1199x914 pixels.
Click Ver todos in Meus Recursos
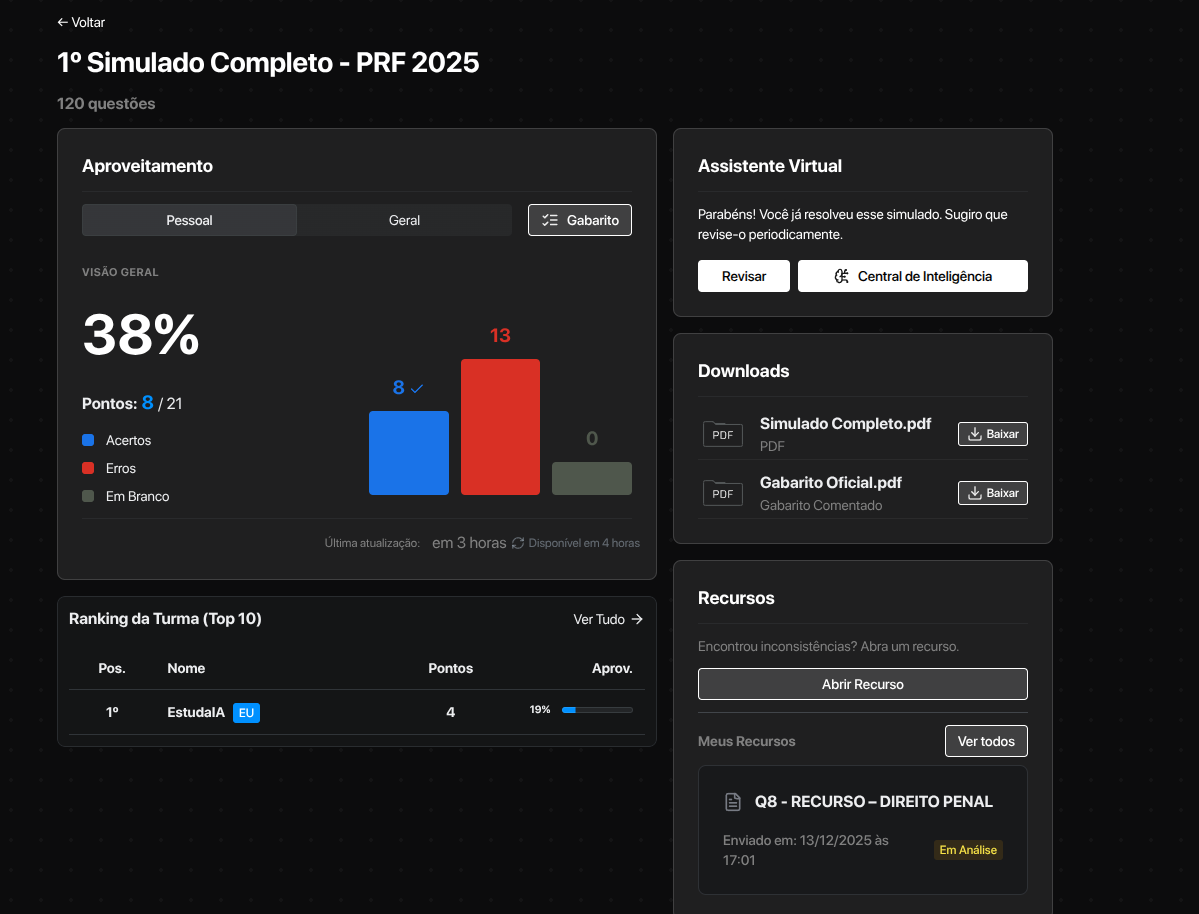point(985,741)
